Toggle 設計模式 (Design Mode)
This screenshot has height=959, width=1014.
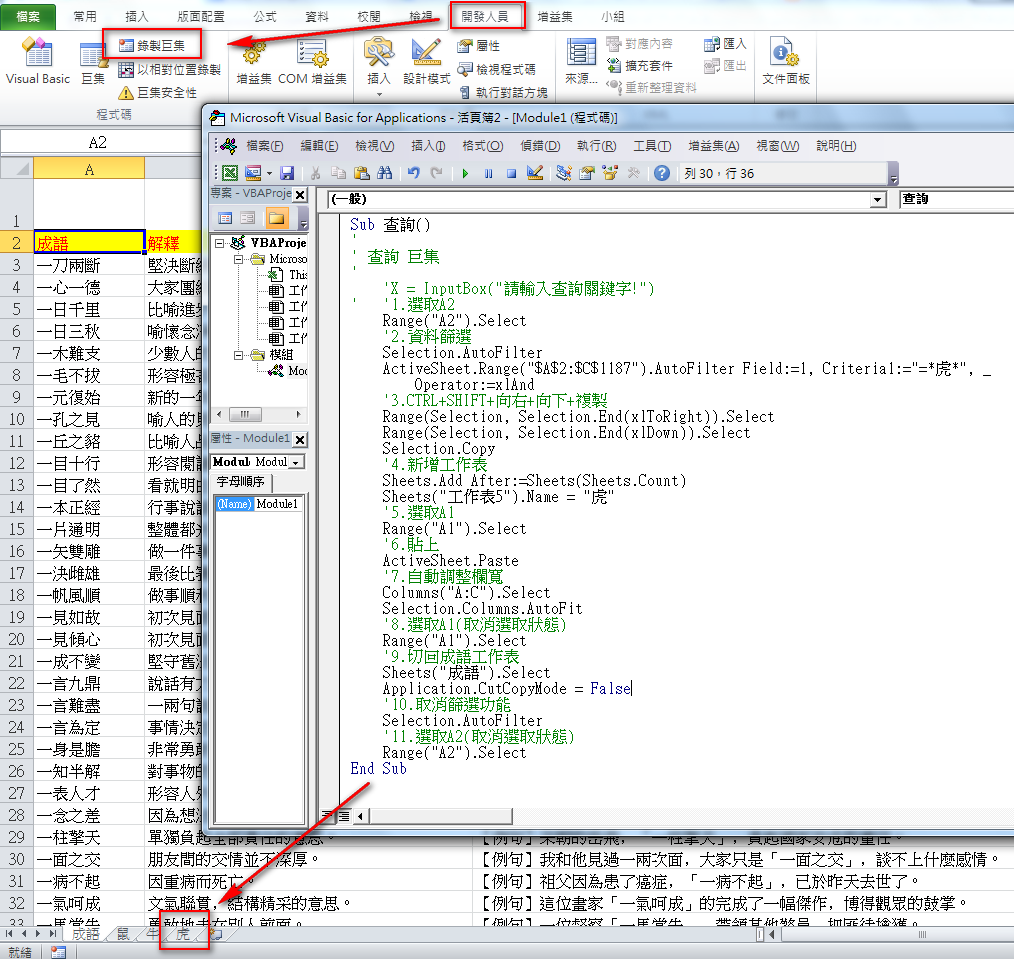click(x=426, y=63)
